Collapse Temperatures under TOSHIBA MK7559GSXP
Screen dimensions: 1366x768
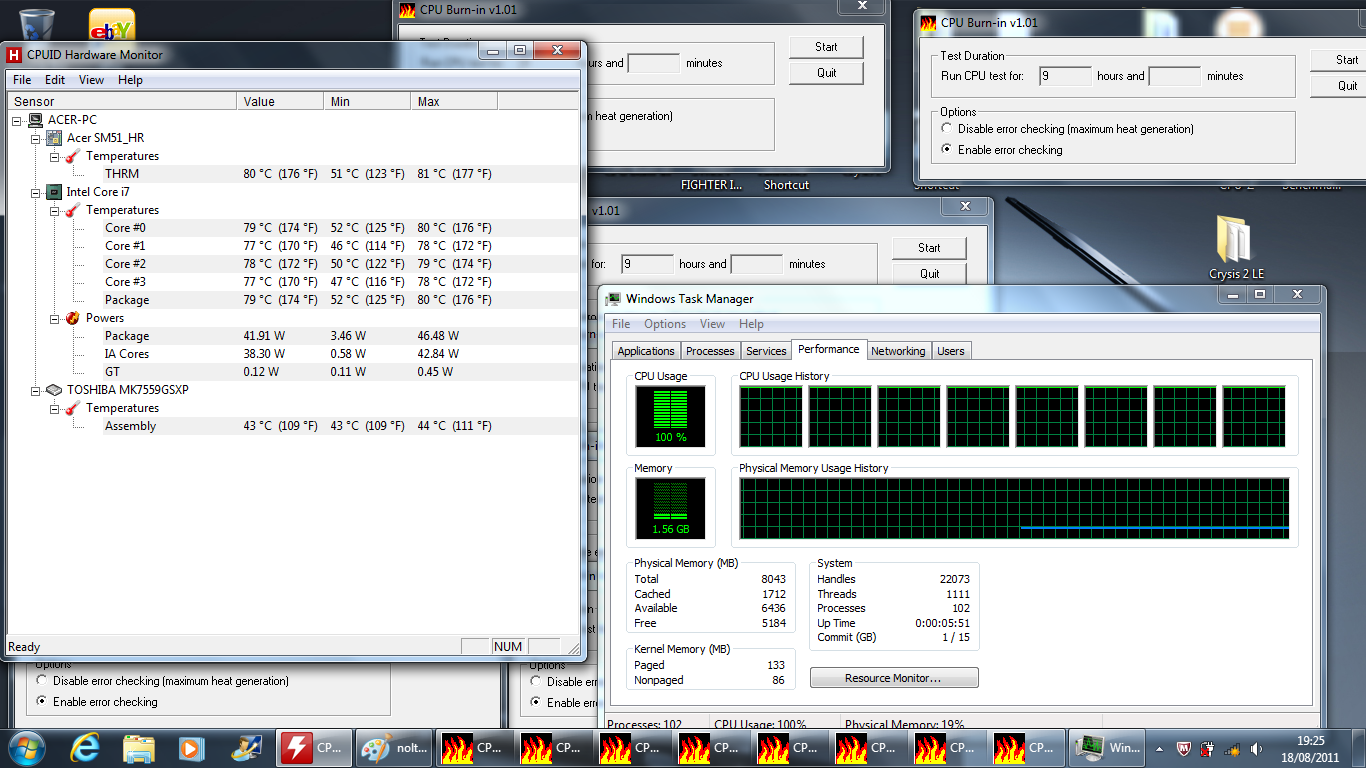click(x=55, y=408)
